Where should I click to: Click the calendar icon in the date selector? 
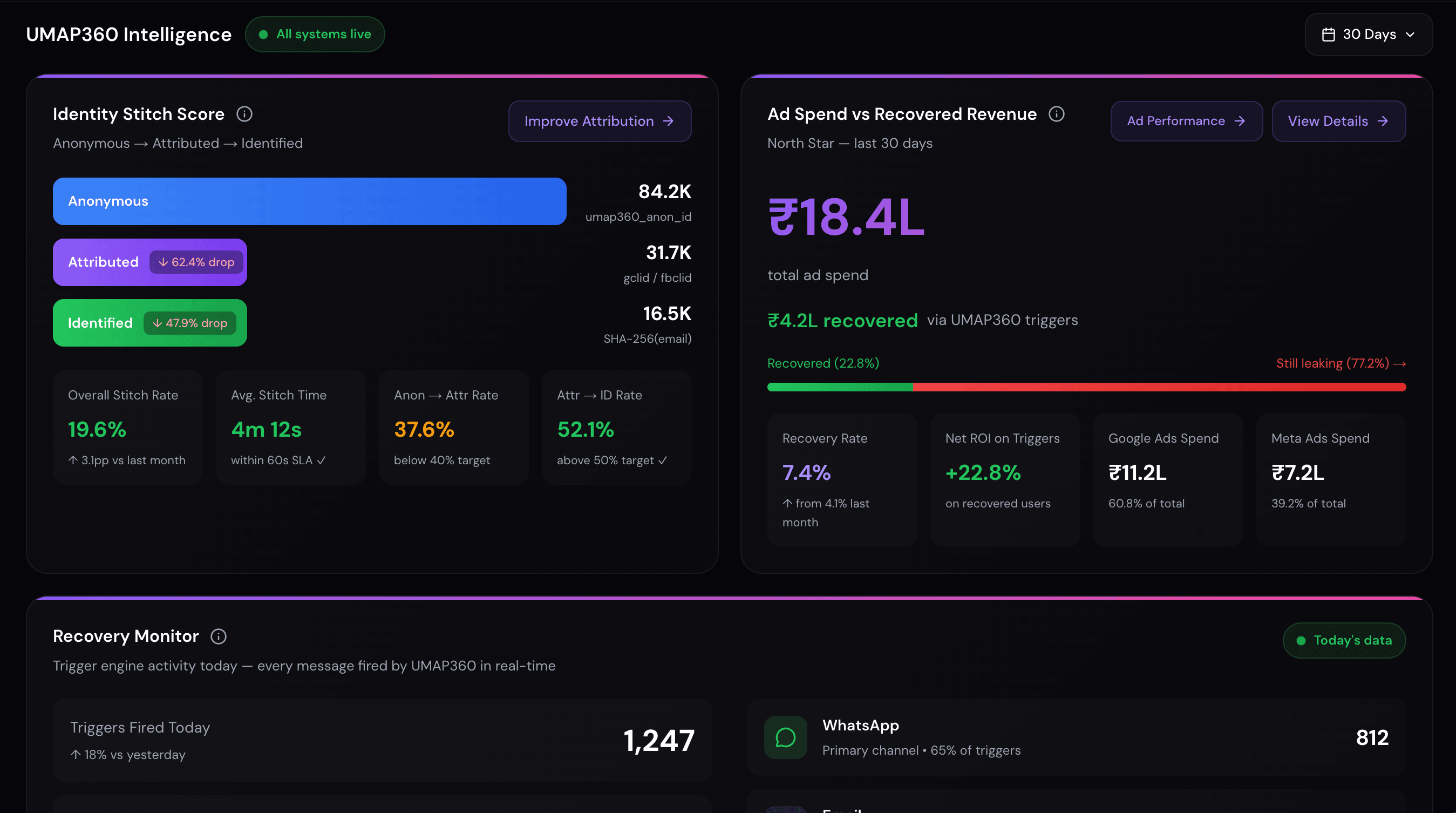pos(1328,35)
